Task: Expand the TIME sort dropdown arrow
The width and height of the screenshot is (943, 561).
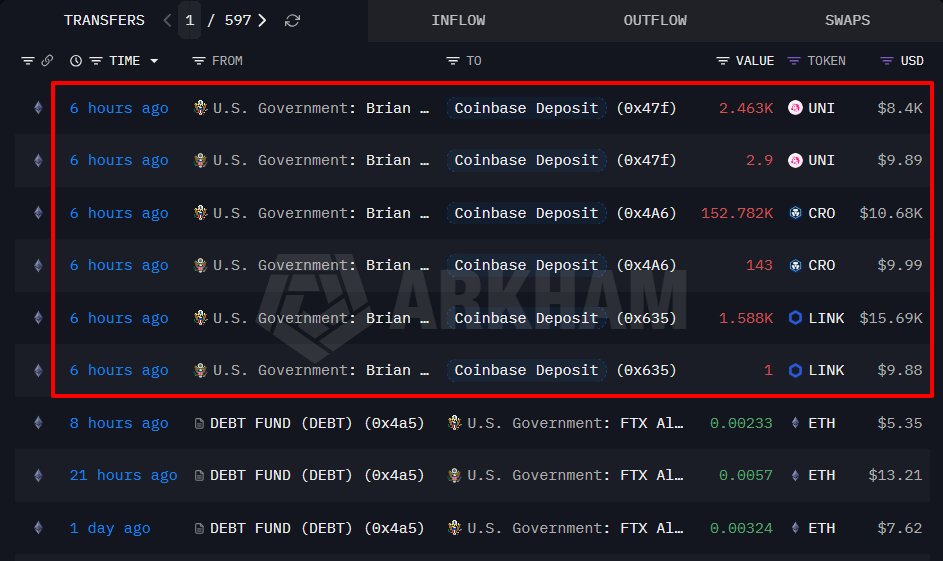Action: (154, 61)
